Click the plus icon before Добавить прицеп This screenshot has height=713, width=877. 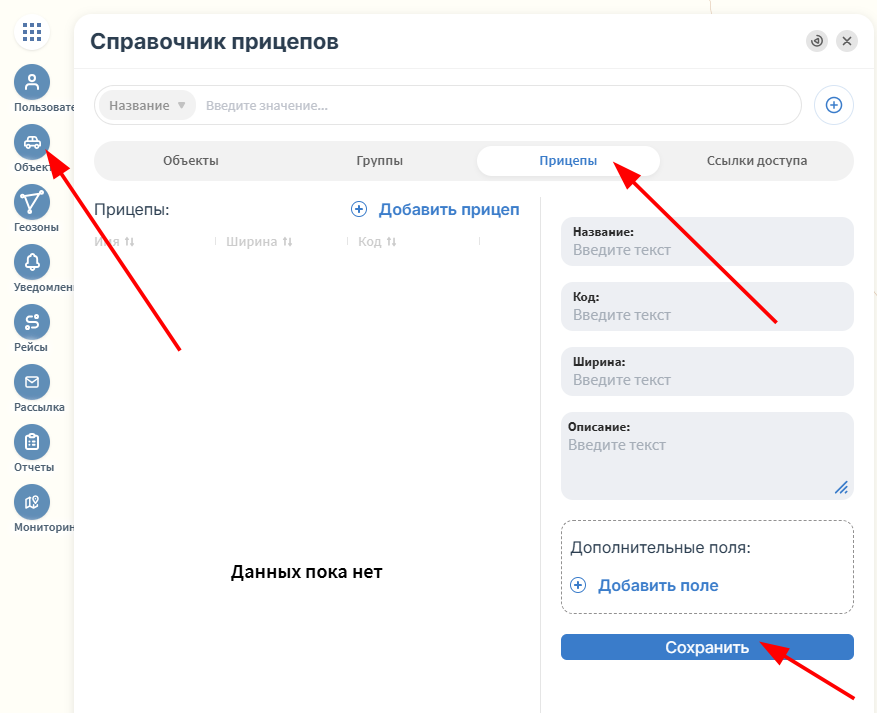(359, 209)
